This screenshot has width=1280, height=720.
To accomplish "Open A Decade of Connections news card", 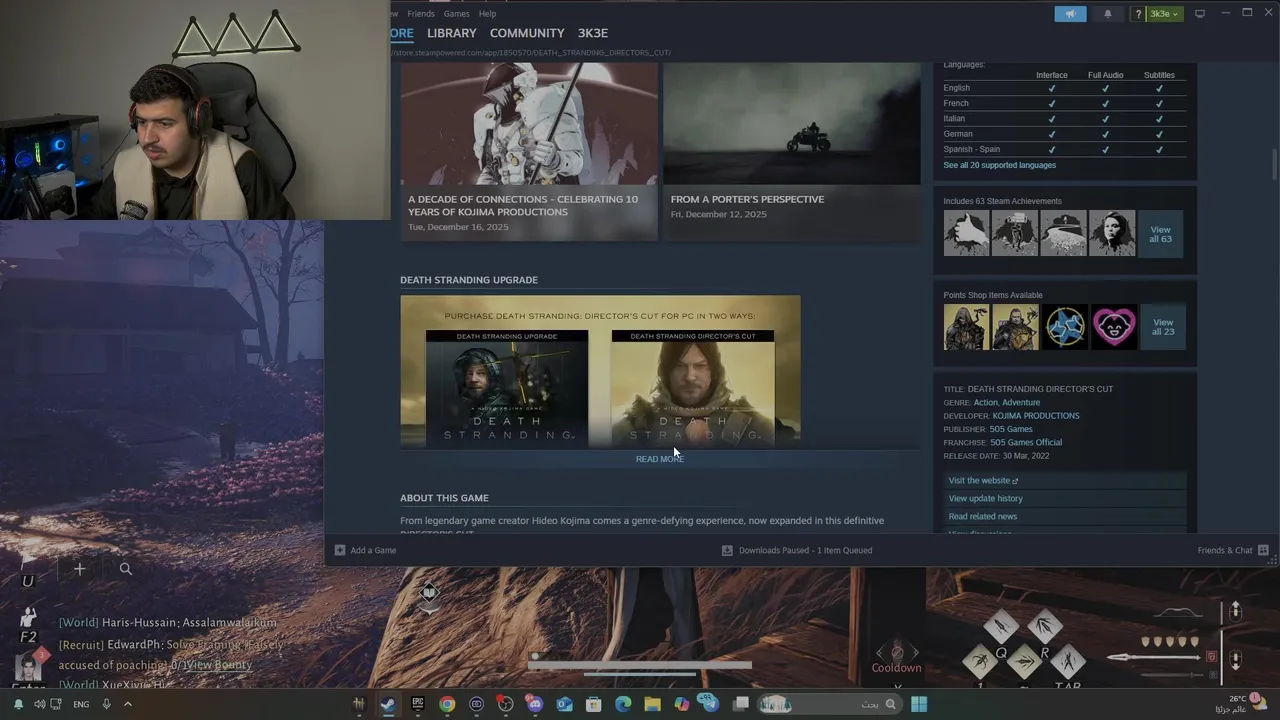I will (529, 152).
